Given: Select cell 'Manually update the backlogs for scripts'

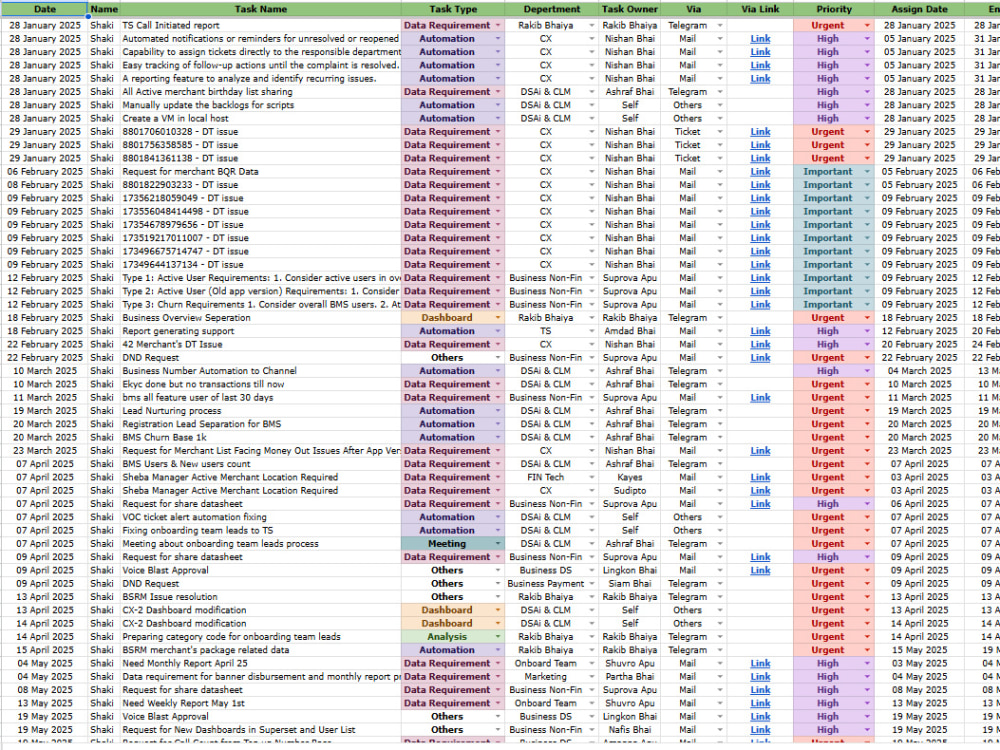Looking at the screenshot, I should tap(260, 105).
